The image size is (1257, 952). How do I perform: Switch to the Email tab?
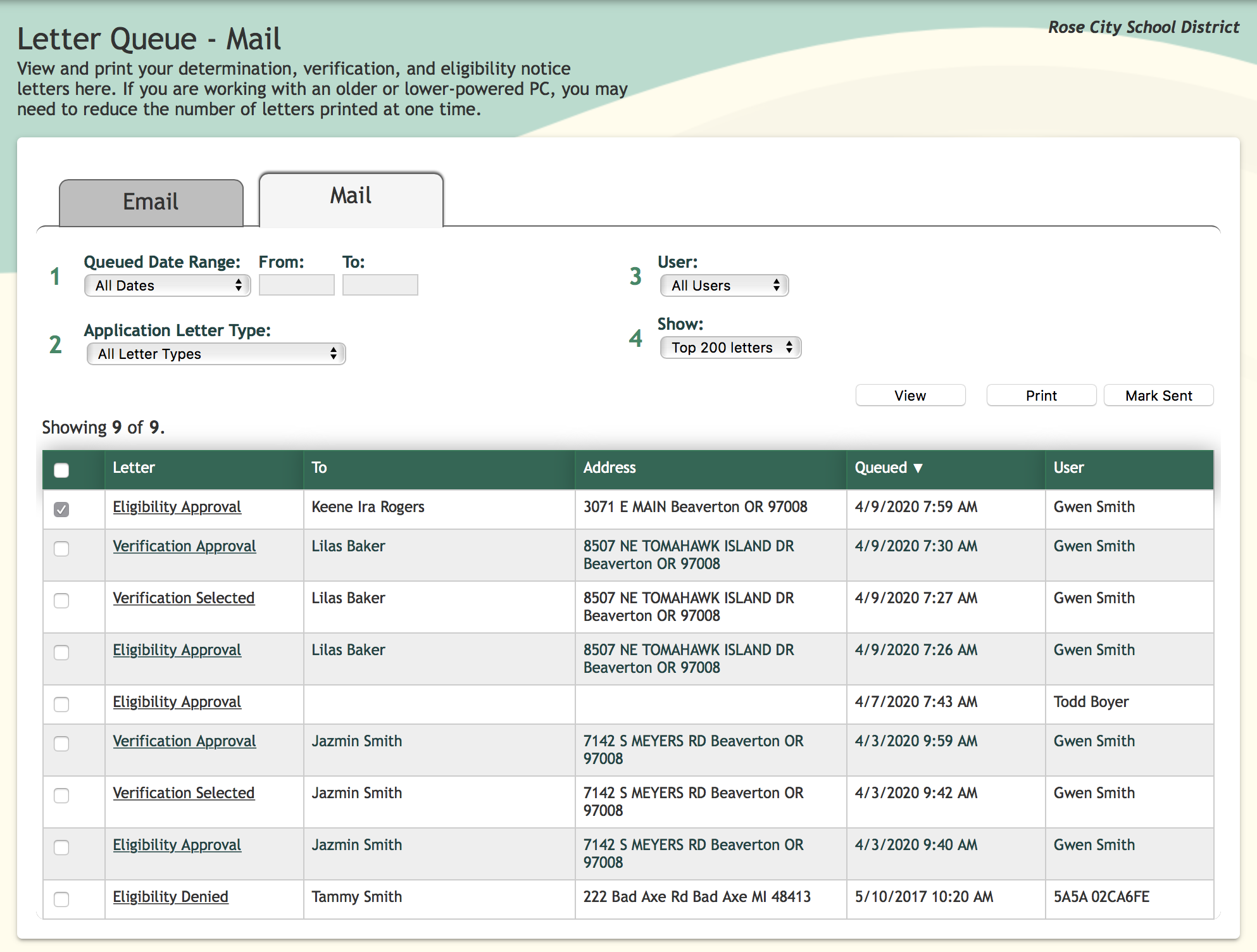point(151,203)
